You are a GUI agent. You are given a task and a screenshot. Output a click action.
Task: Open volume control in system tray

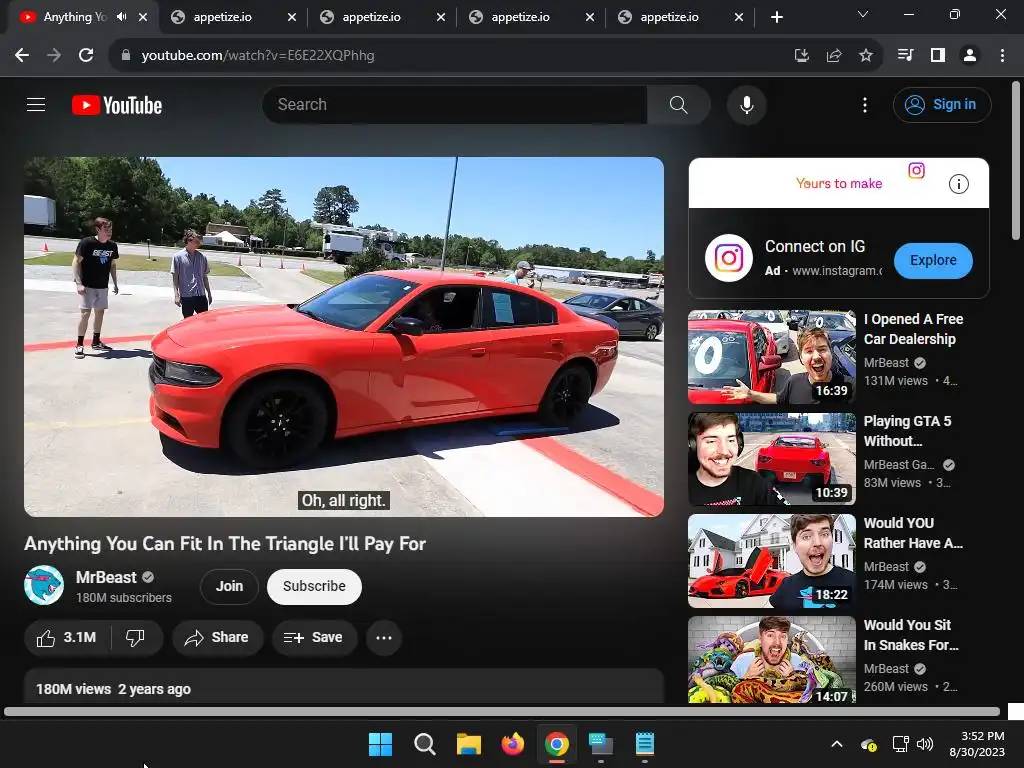pyautogui.click(x=925, y=744)
